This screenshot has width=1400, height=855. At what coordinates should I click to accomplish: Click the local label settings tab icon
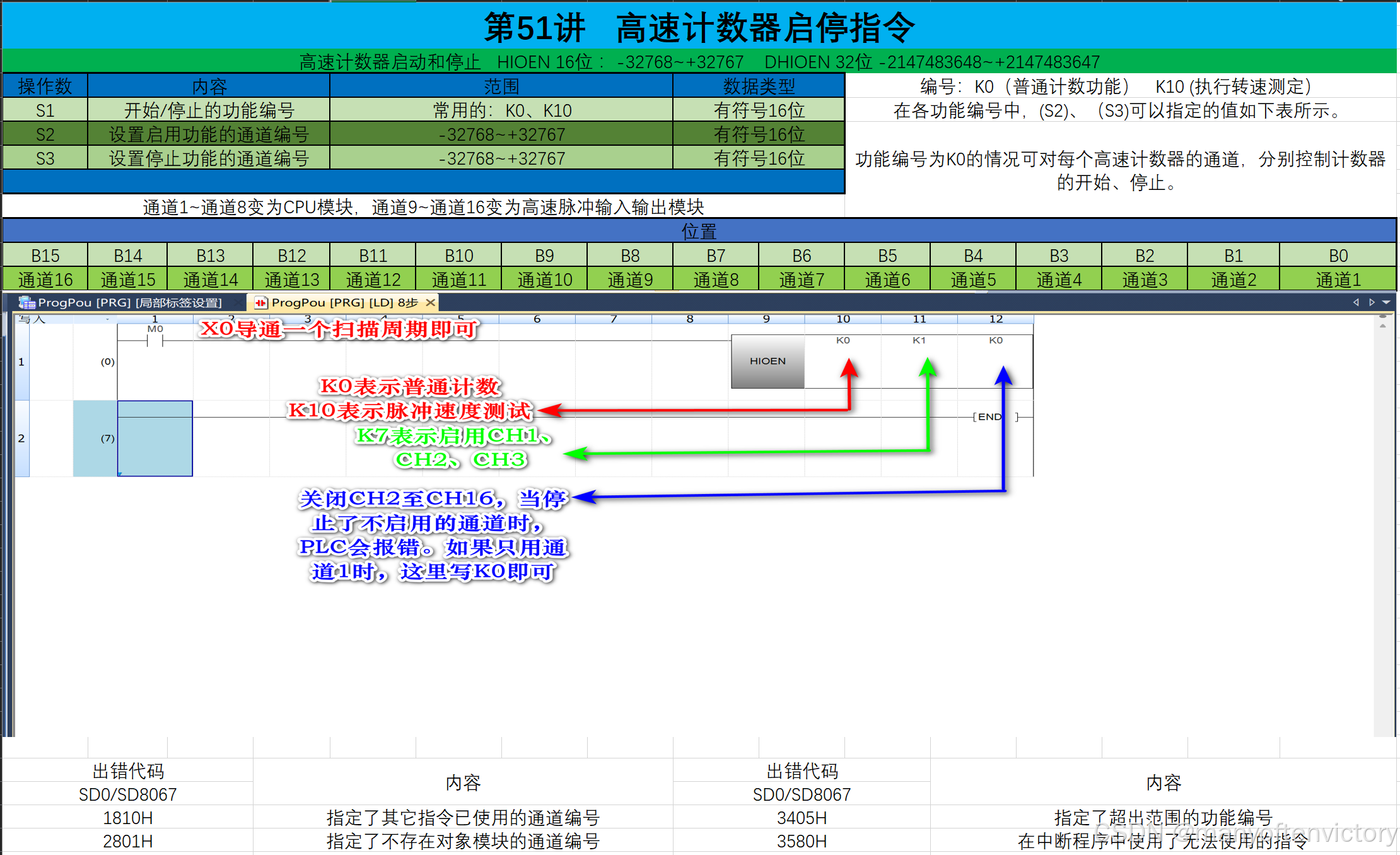(x=26, y=303)
